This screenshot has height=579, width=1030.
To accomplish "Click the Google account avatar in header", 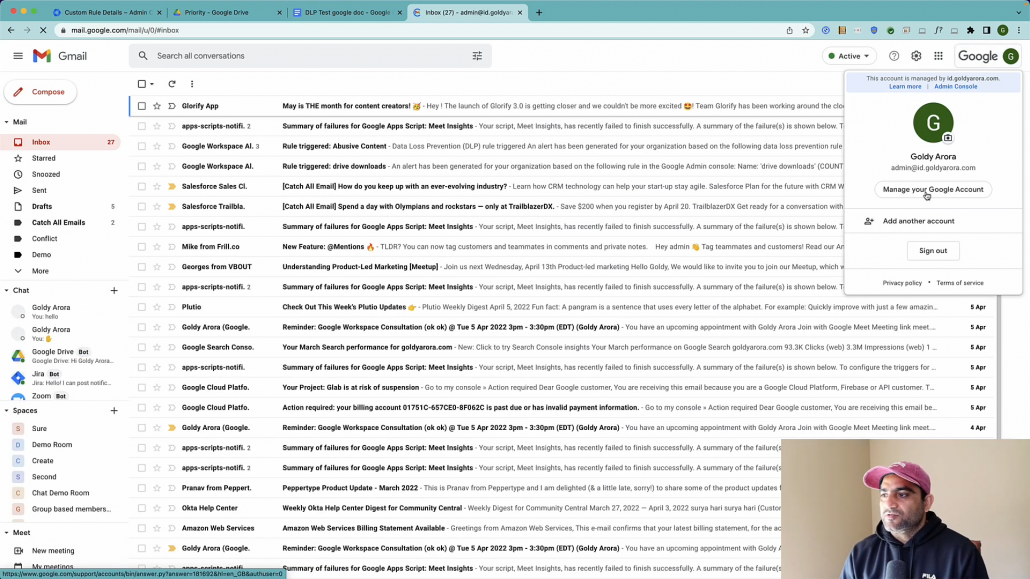I will tap(1010, 56).
